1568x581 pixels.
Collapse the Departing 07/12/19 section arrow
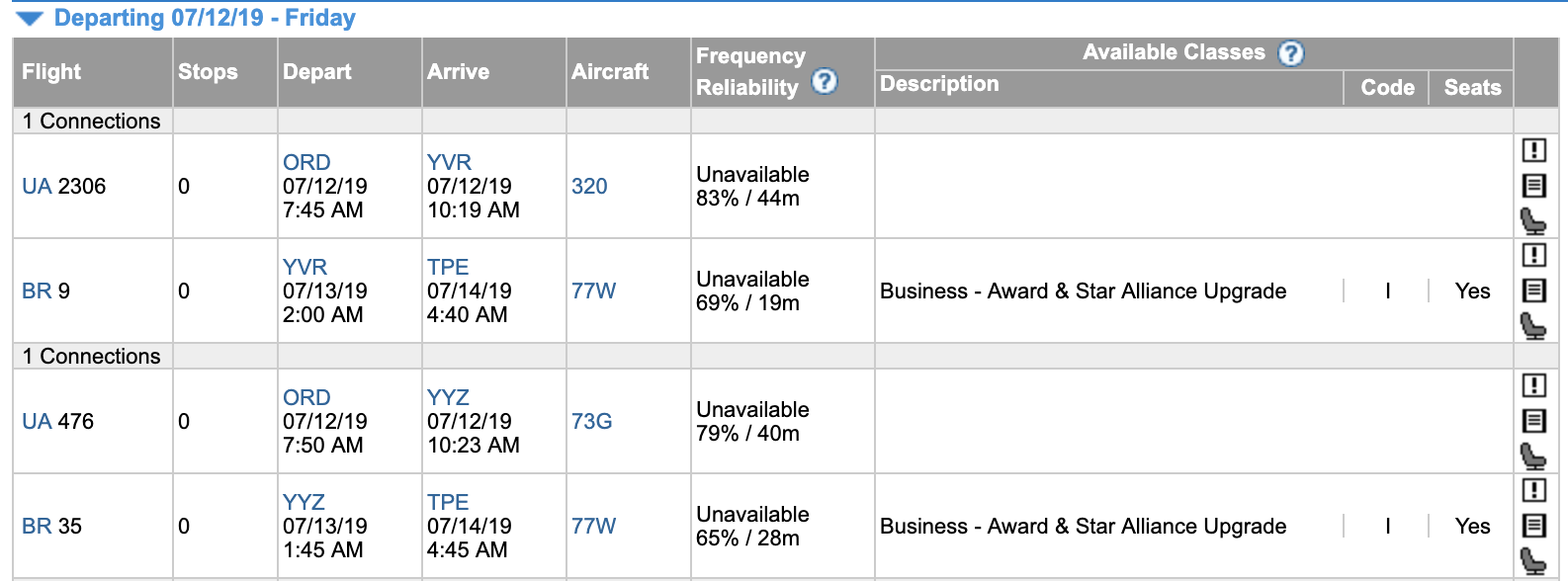[x=31, y=19]
